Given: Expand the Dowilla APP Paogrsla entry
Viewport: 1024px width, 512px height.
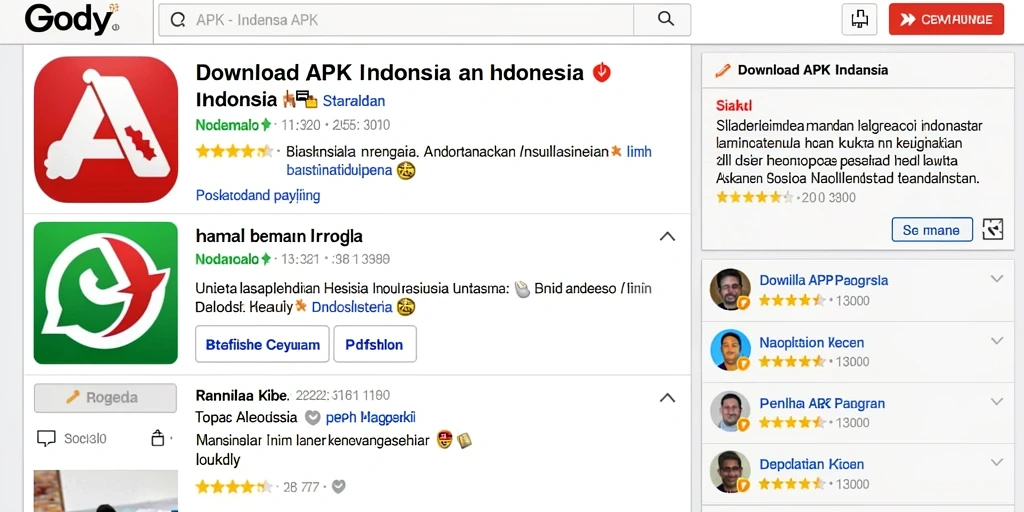Looking at the screenshot, I should tap(997, 279).
